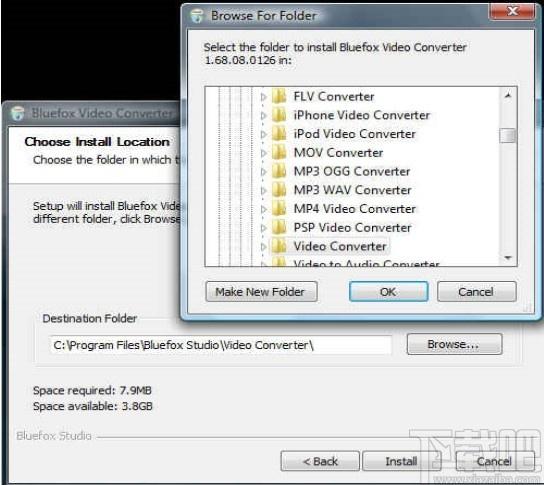This screenshot has height=485, width=544.
Task: Expand the MOV Converter tree node
Action: pos(264,153)
